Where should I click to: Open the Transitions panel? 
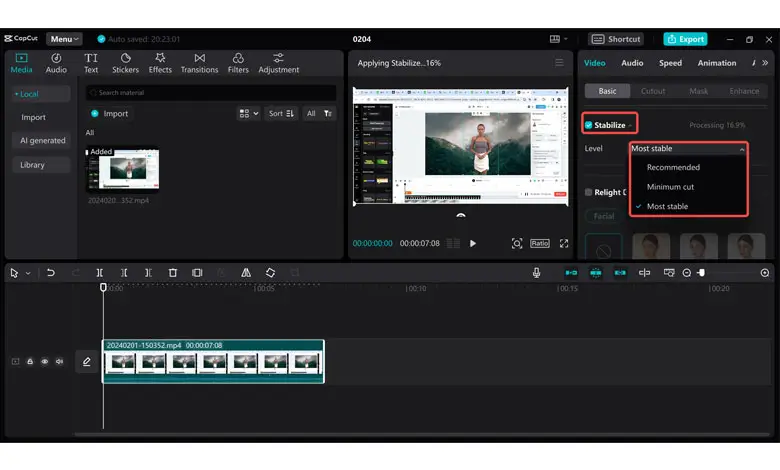[199, 63]
